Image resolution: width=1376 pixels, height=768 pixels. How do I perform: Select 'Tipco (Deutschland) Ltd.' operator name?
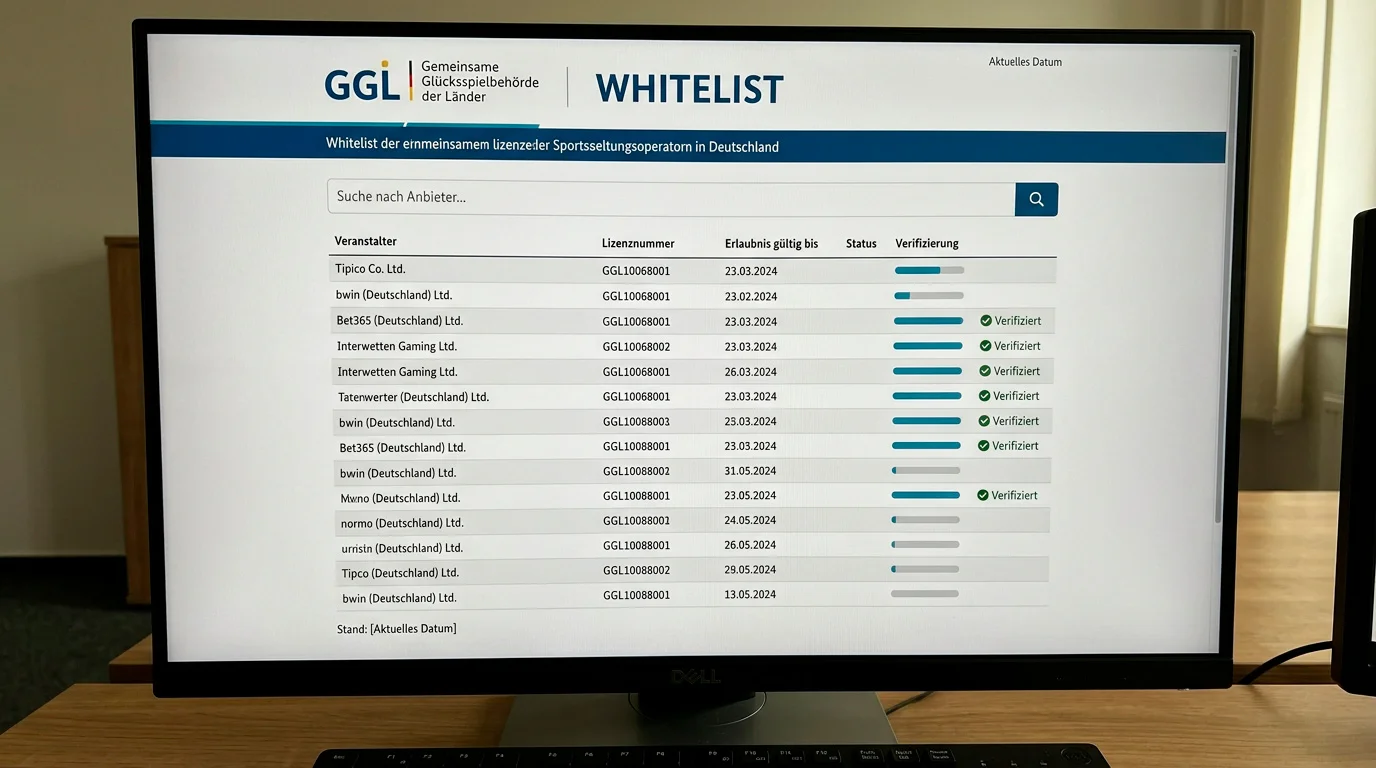pyautogui.click(x=400, y=573)
